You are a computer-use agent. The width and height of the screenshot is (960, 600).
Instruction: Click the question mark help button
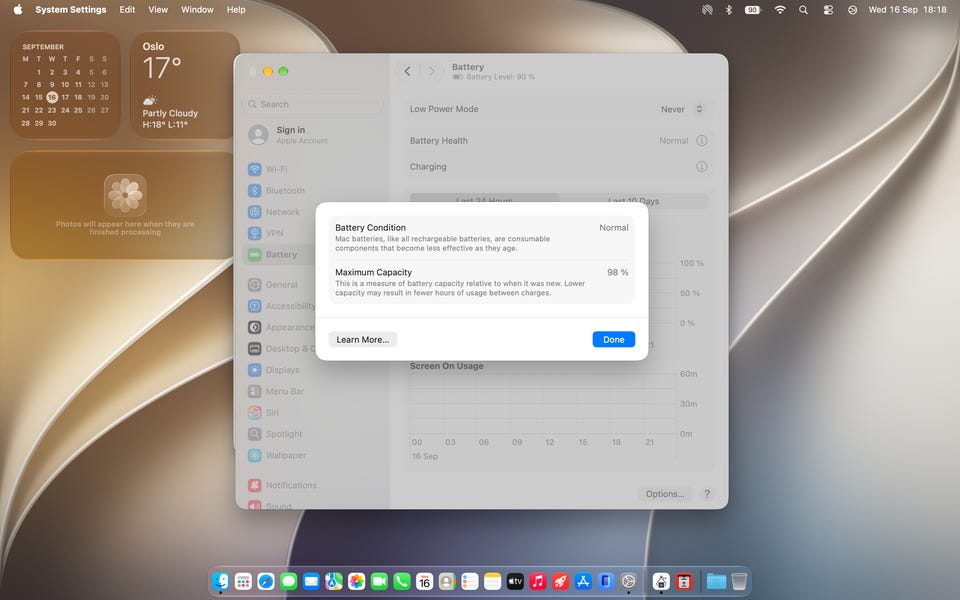click(707, 493)
